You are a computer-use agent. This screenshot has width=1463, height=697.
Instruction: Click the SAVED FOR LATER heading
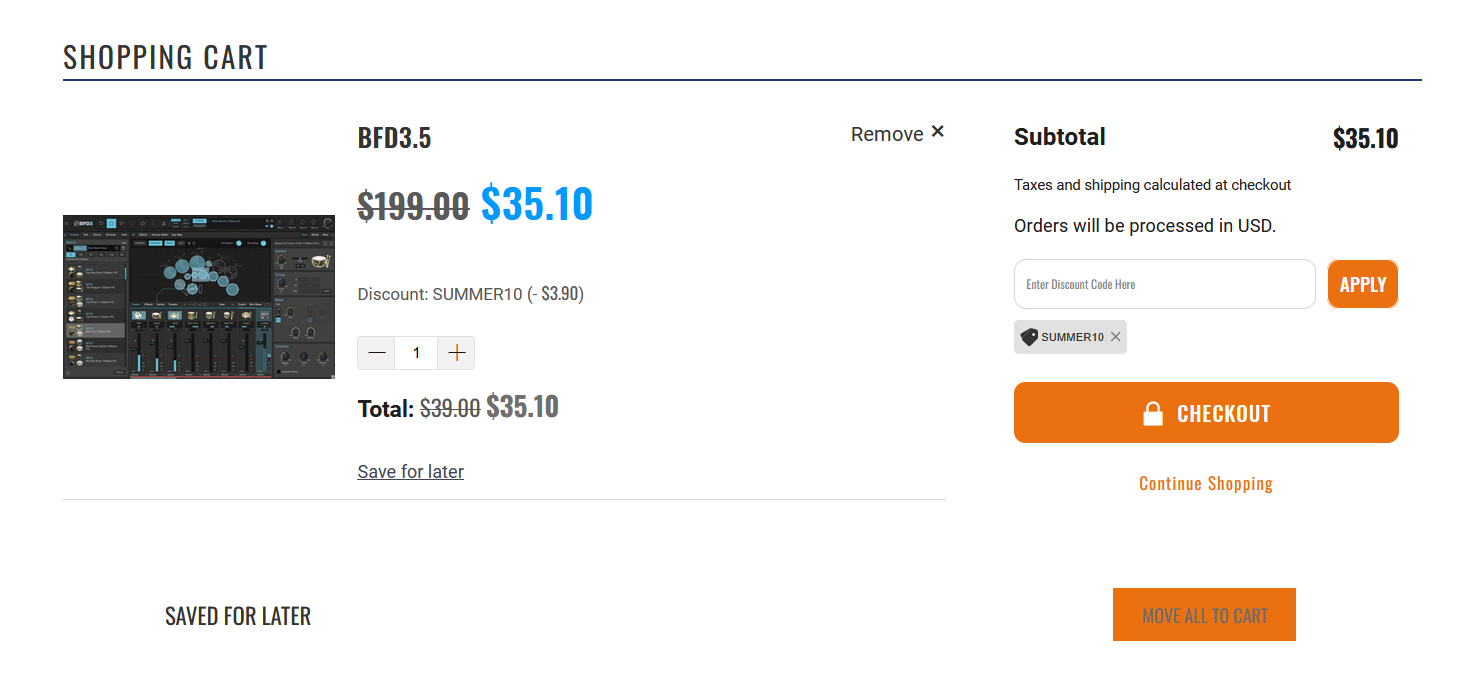pyautogui.click(x=238, y=616)
